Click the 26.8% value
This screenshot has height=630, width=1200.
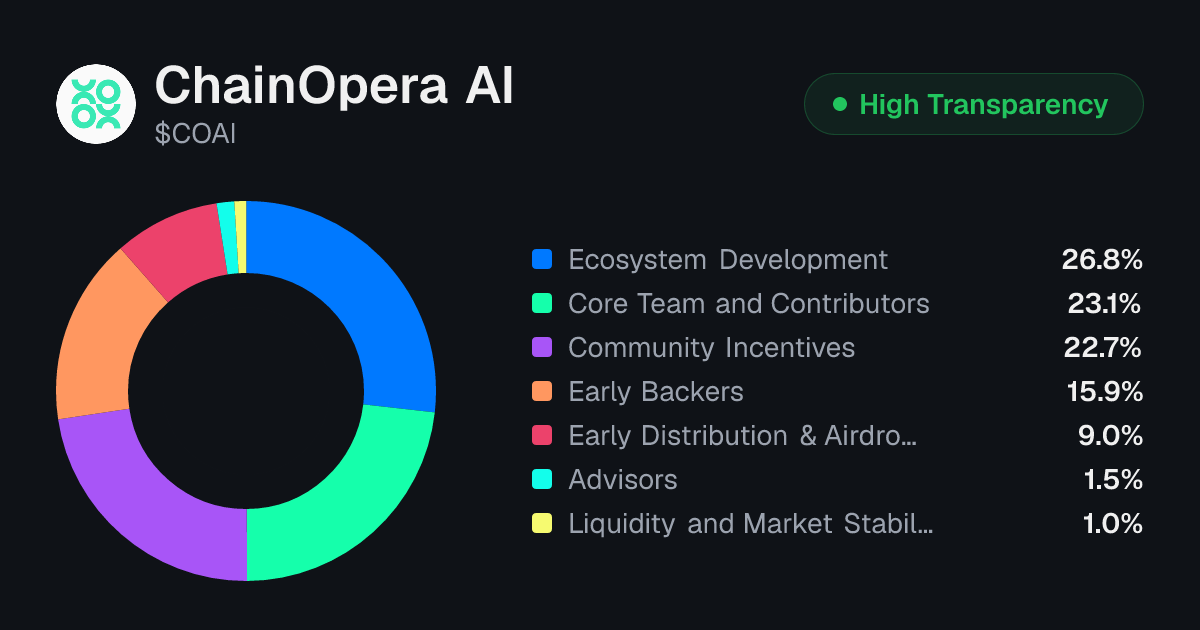(x=1102, y=260)
